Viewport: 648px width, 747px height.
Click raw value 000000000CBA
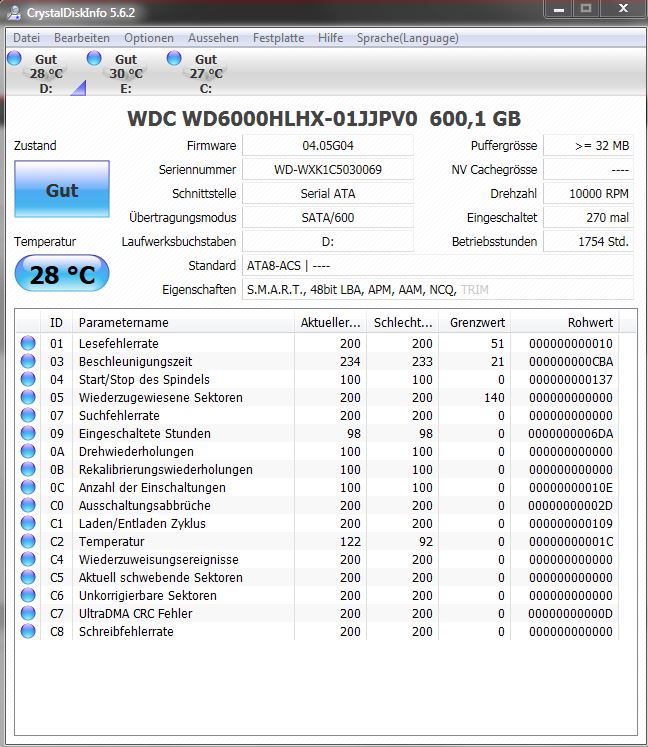pos(571,362)
